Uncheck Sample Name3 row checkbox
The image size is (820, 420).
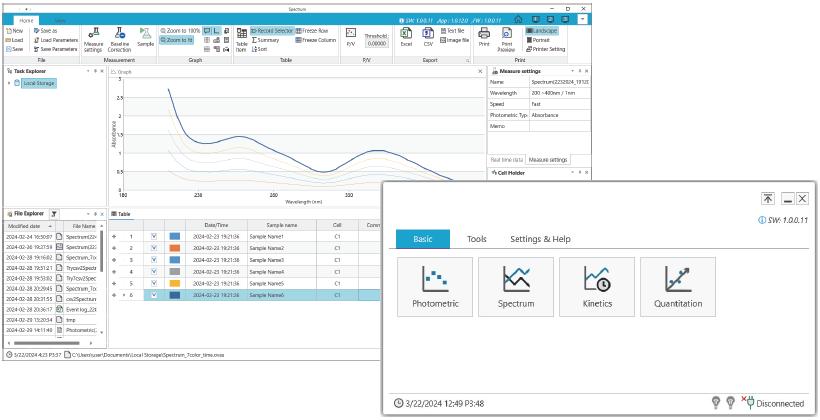[x=154, y=260]
